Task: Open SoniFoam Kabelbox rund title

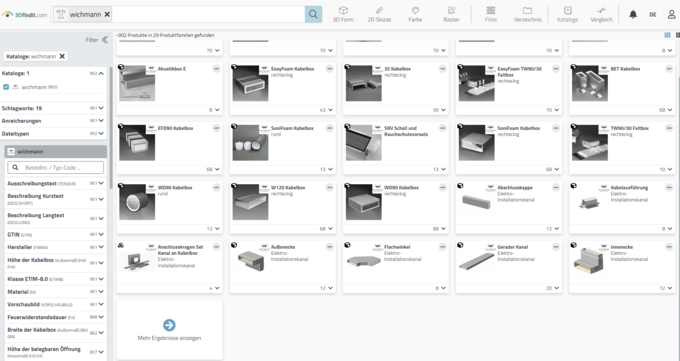Action: (292, 128)
